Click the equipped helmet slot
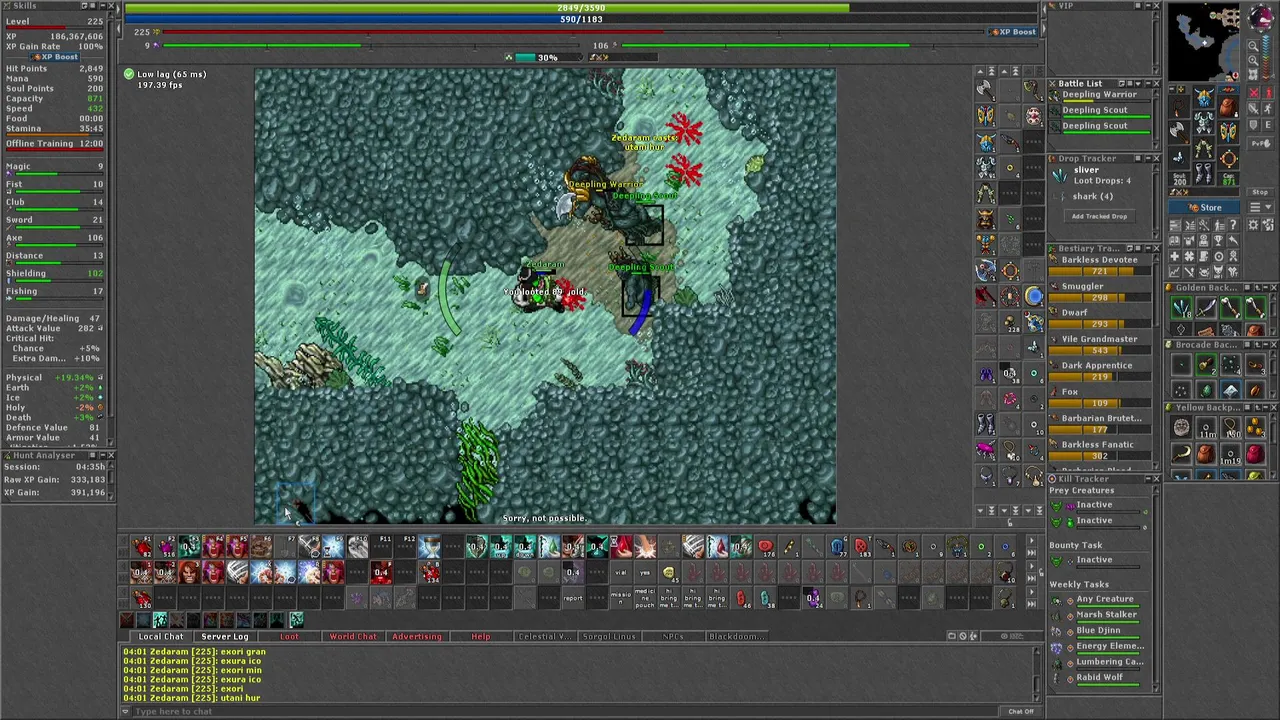This screenshot has width=1280, height=720. pyautogui.click(x=1204, y=96)
